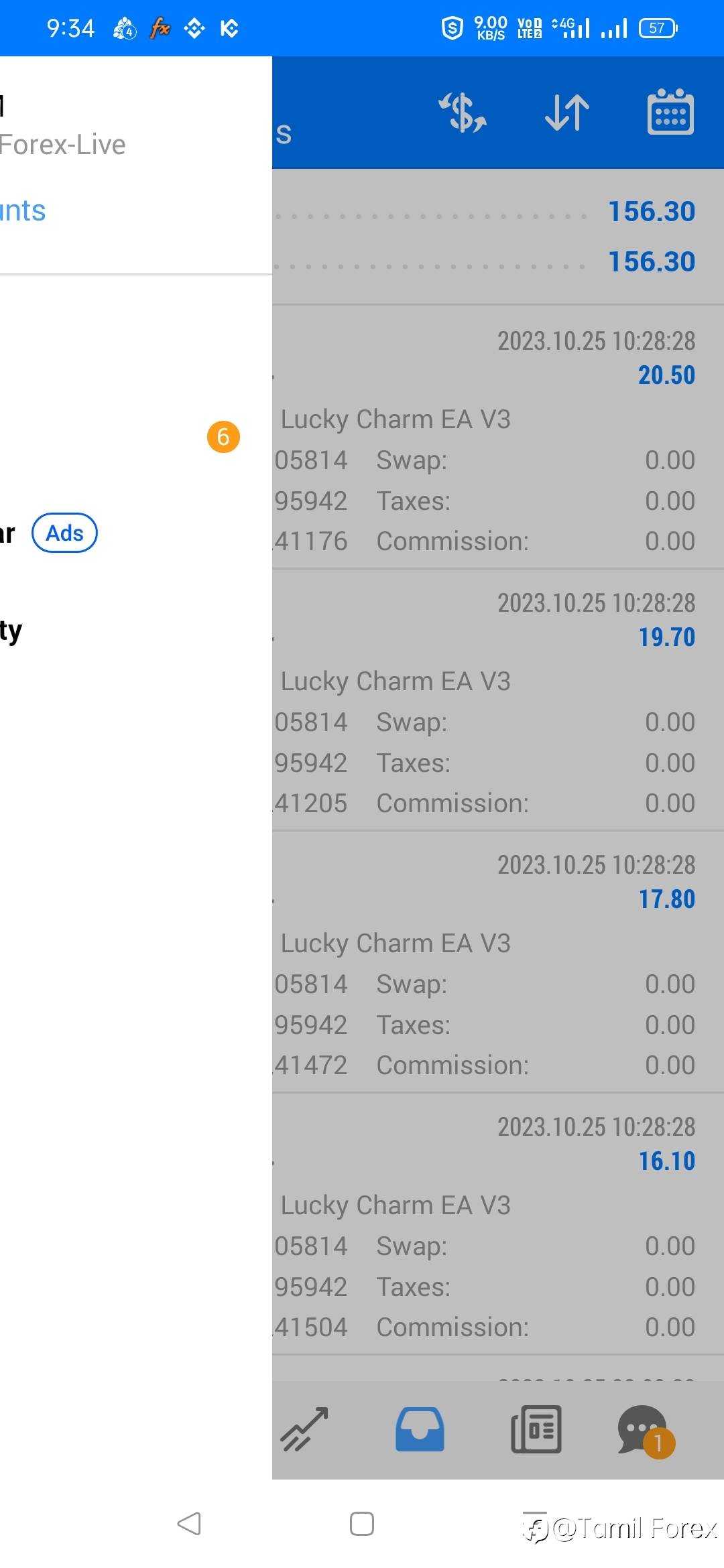Open the Forex-Live account entry
The image size is (724, 1568).
coord(63,145)
